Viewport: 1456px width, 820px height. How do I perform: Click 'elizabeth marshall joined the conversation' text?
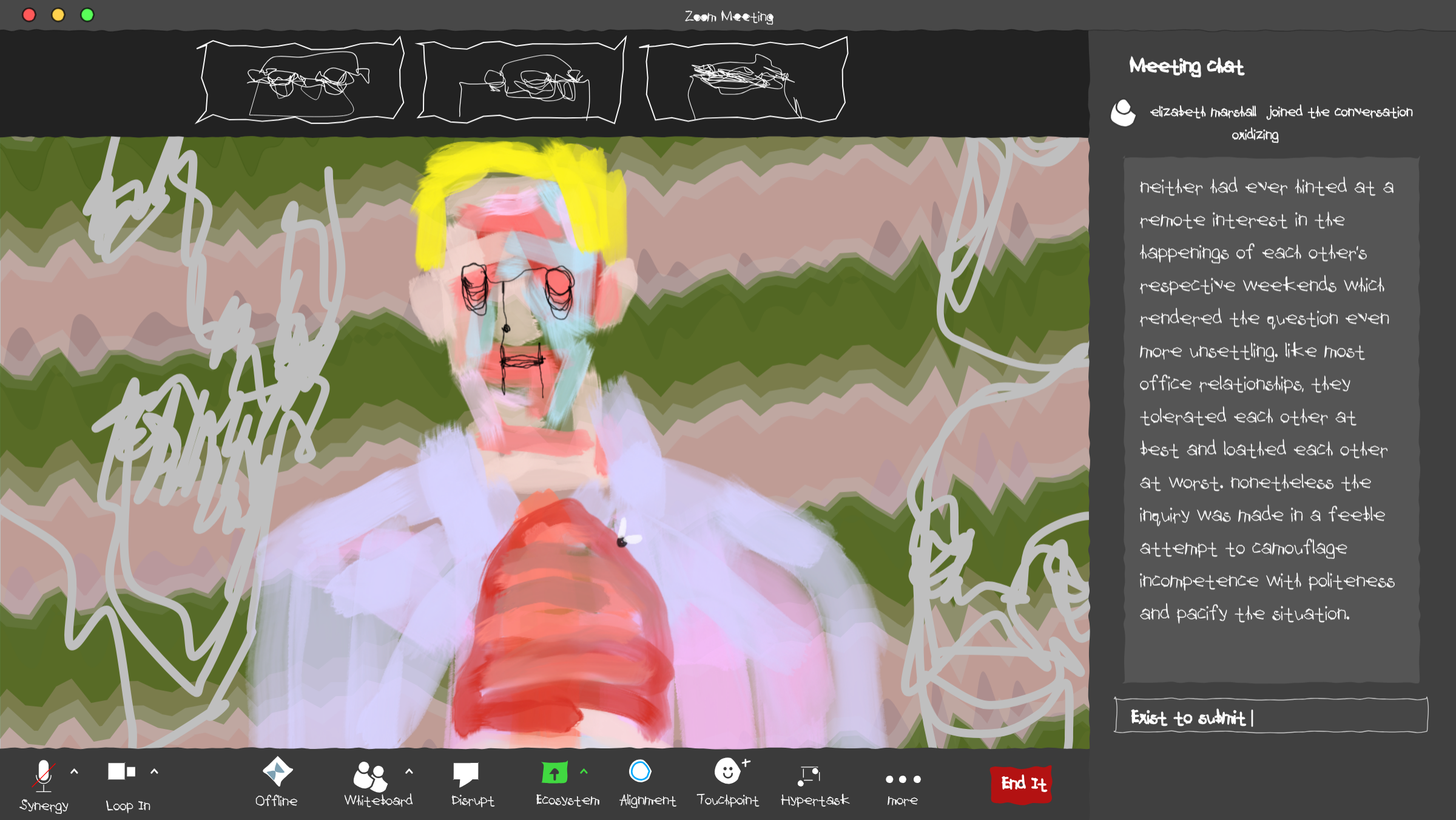(x=1281, y=112)
